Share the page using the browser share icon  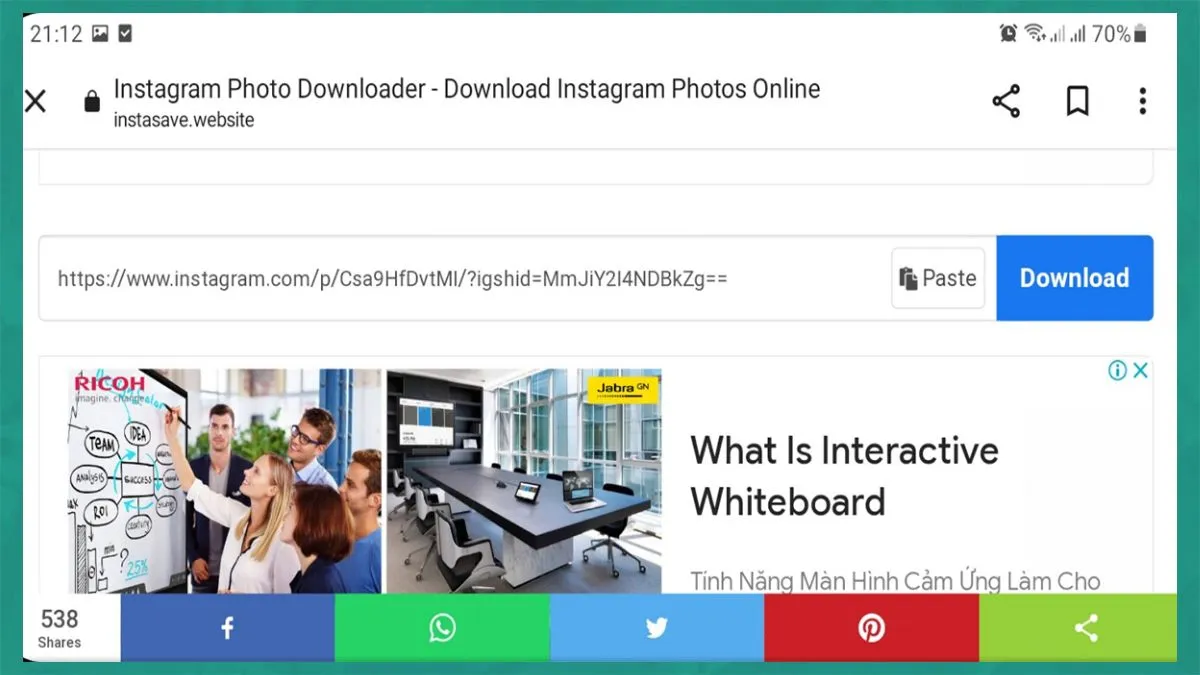[x=1006, y=101]
